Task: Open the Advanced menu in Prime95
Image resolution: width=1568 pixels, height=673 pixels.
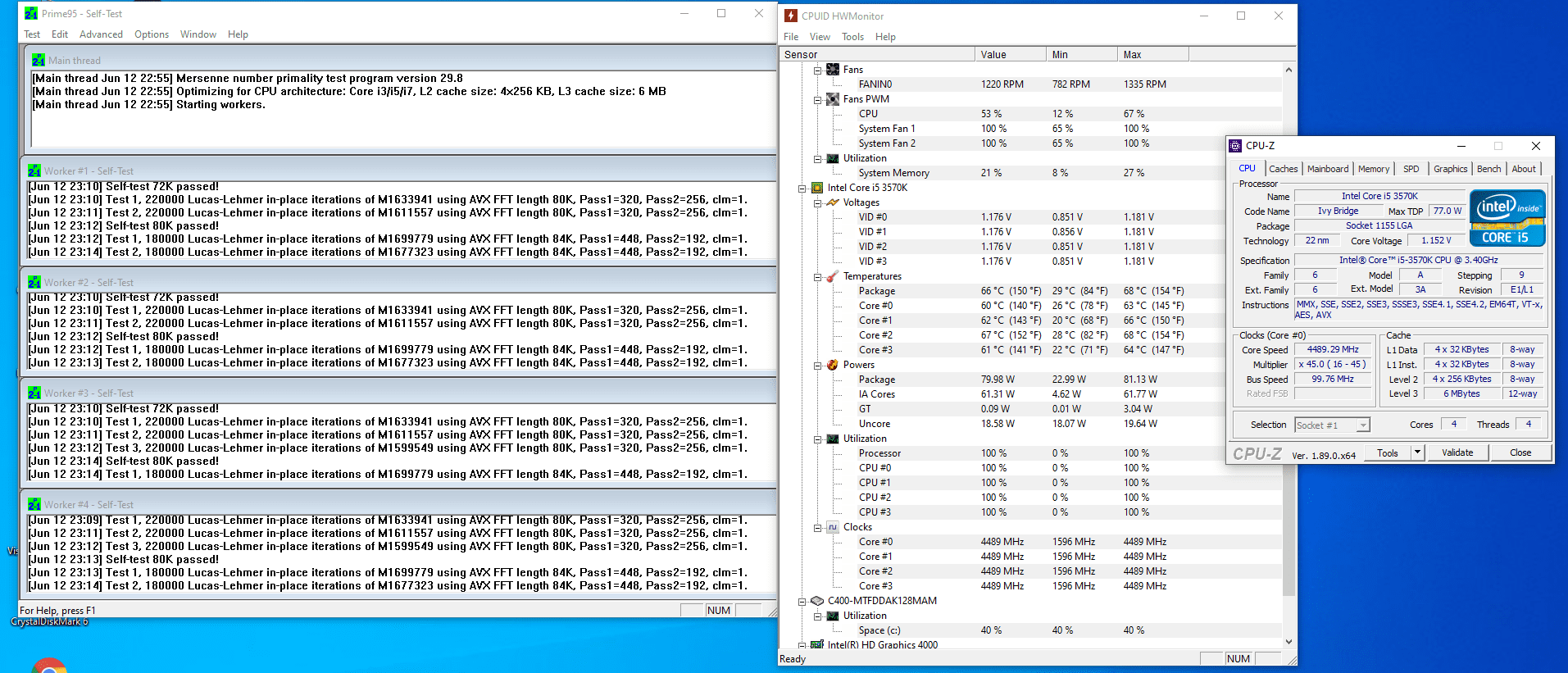Action: click(101, 34)
